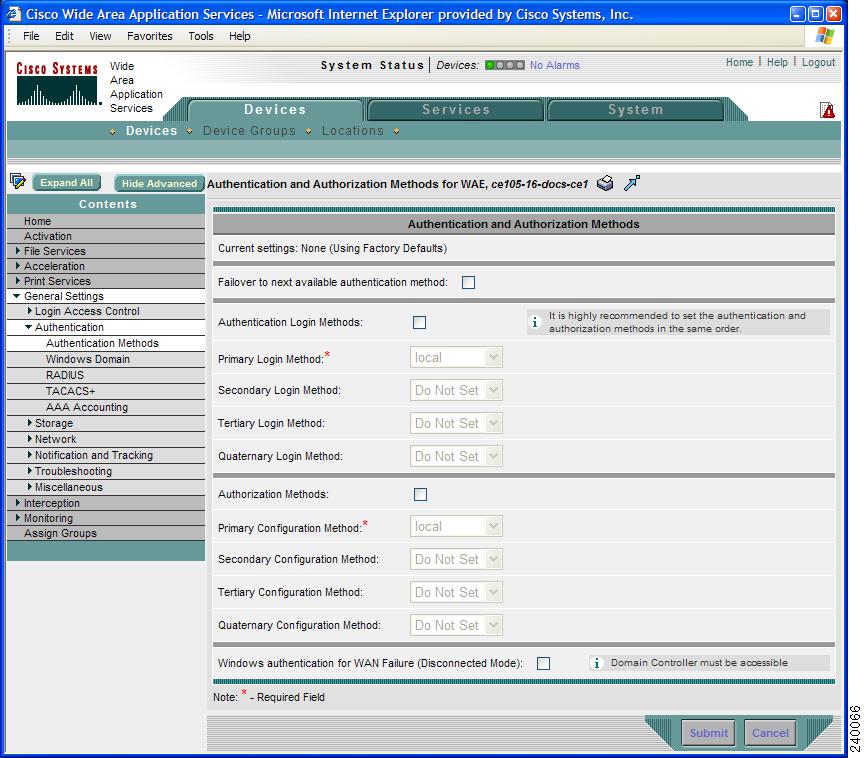Open the Tools menu
This screenshot has width=865, height=758.
click(x=200, y=36)
